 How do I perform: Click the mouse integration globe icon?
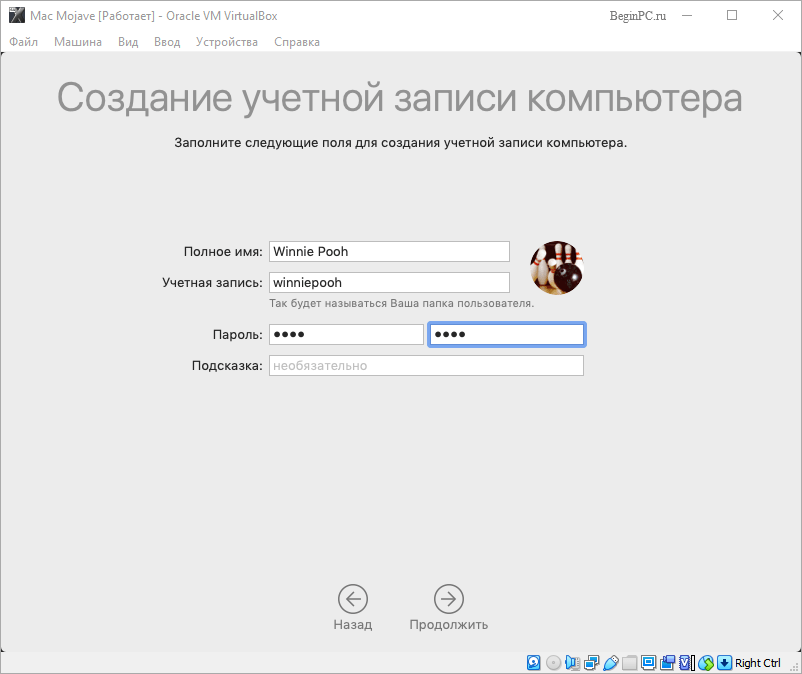[x=706, y=663]
